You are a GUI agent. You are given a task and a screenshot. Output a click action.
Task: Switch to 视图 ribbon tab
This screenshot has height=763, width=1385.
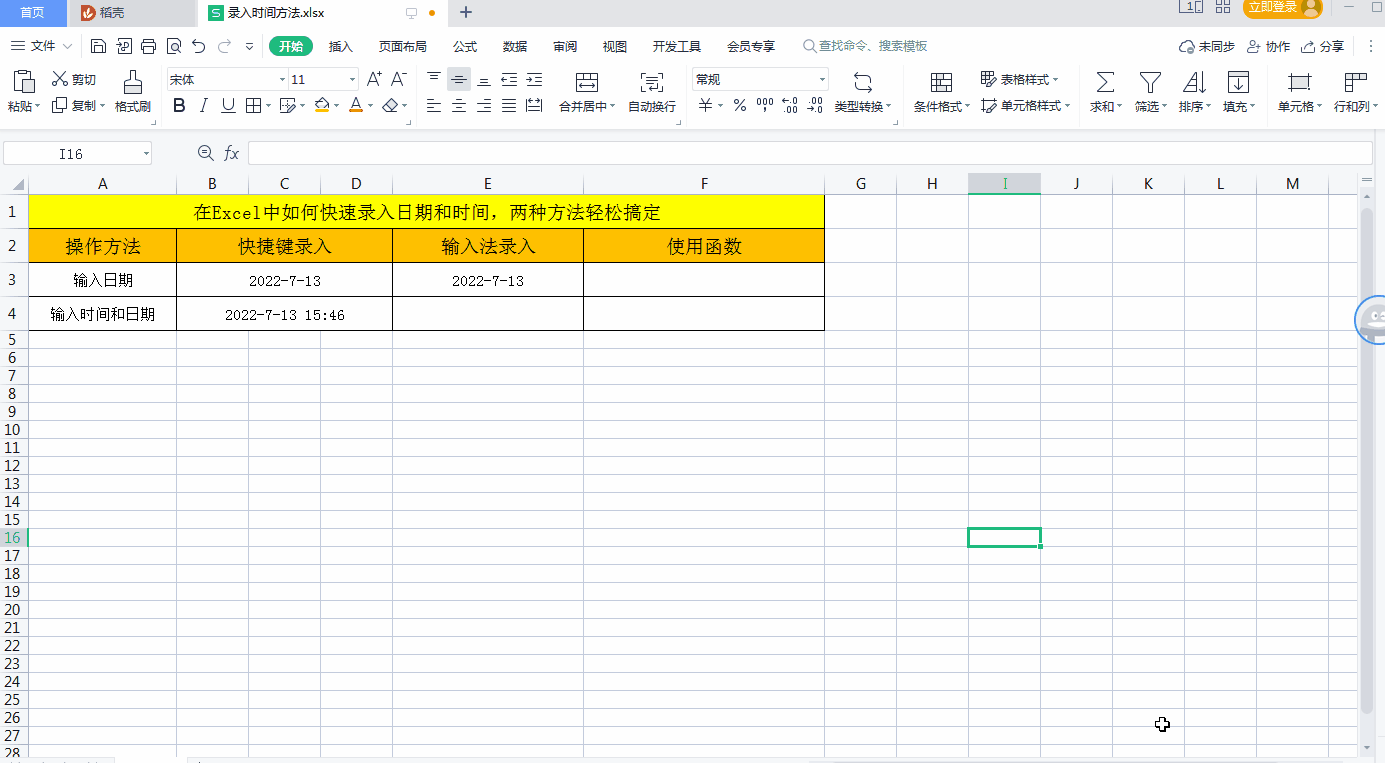615,46
